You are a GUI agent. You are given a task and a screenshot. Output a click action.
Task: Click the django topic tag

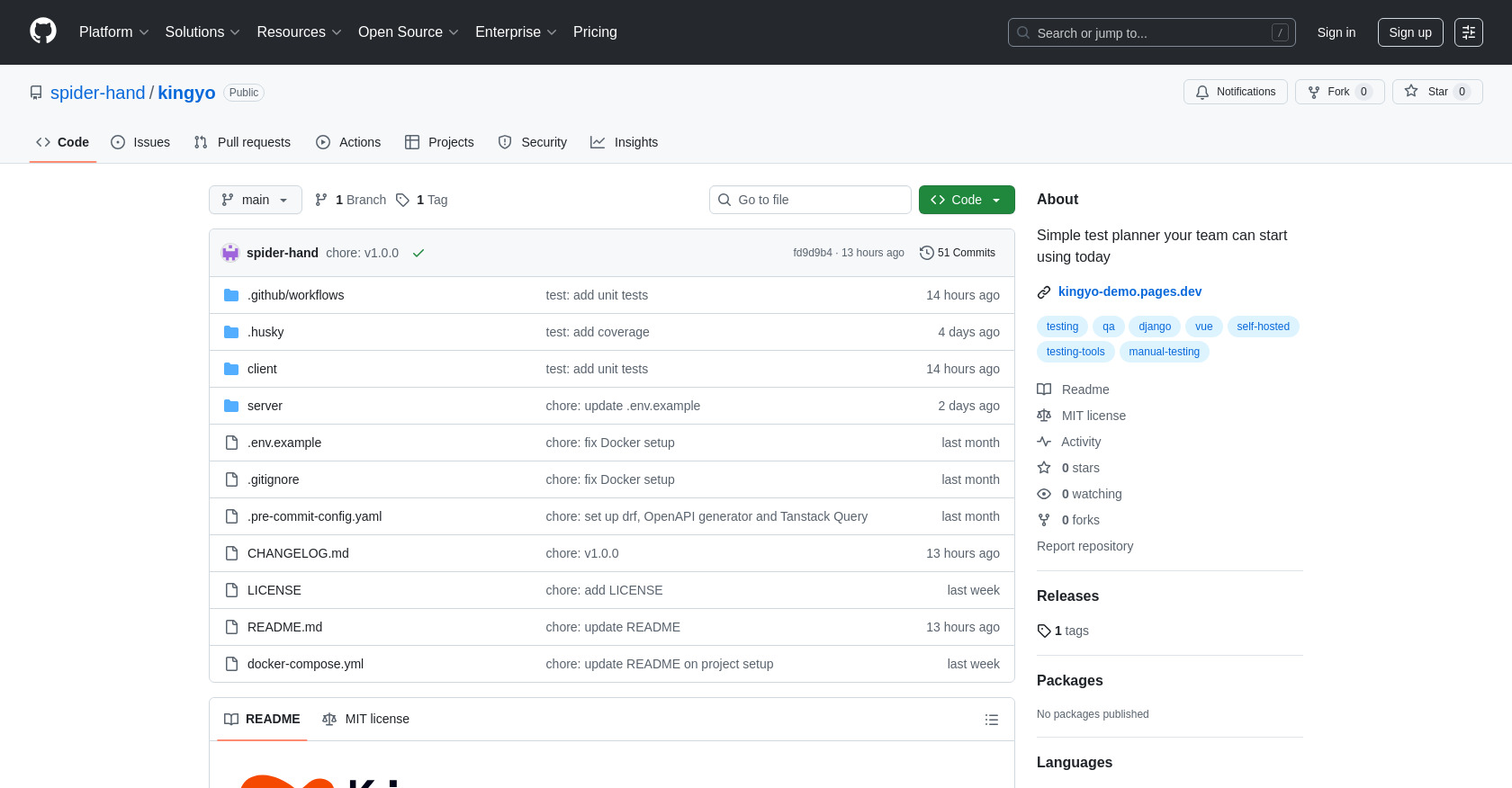[x=1155, y=327]
